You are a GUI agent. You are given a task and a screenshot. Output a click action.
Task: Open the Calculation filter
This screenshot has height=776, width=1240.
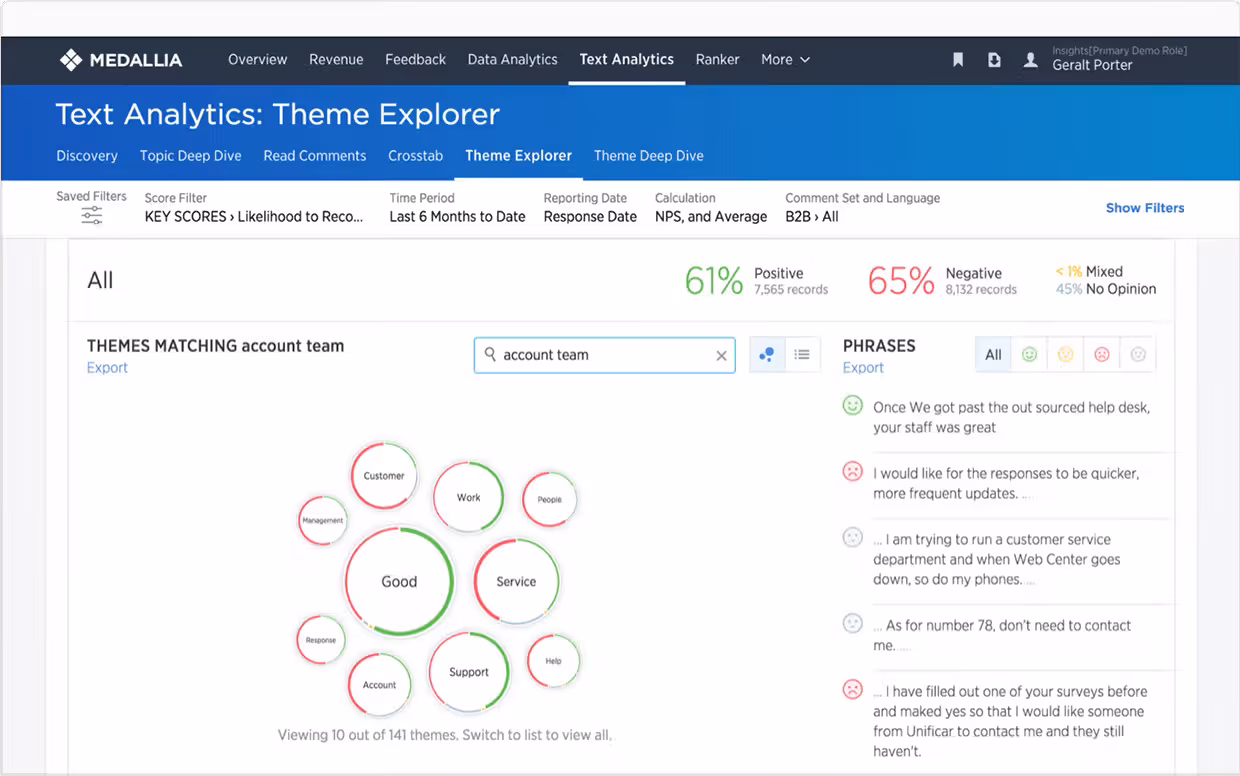pos(711,208)
